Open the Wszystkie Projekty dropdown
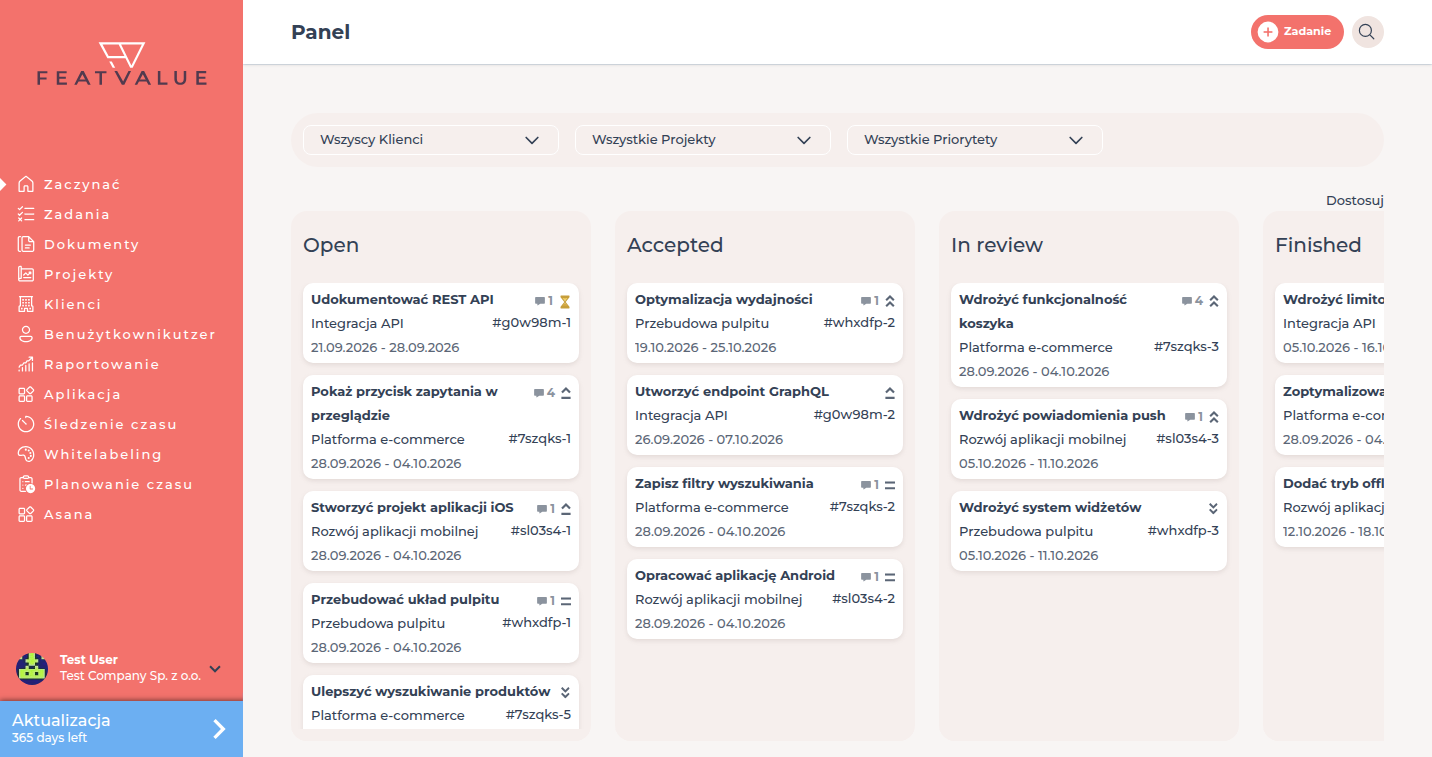1432x757 pixels. [x=702, y=140]
